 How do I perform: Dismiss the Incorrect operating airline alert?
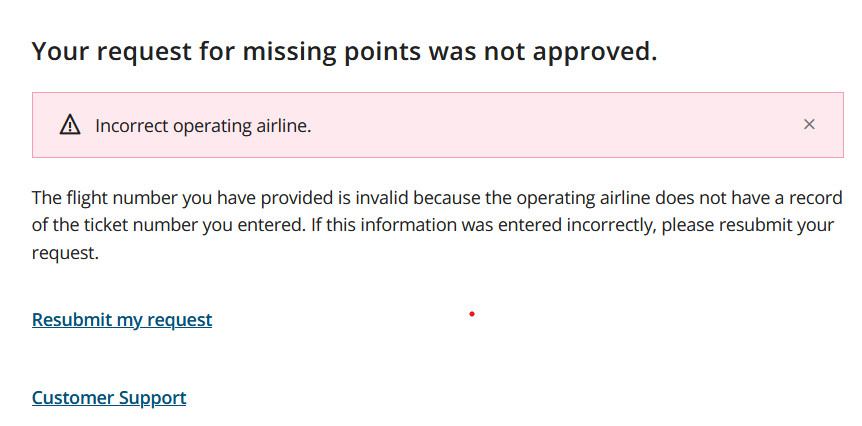(809, 125)
